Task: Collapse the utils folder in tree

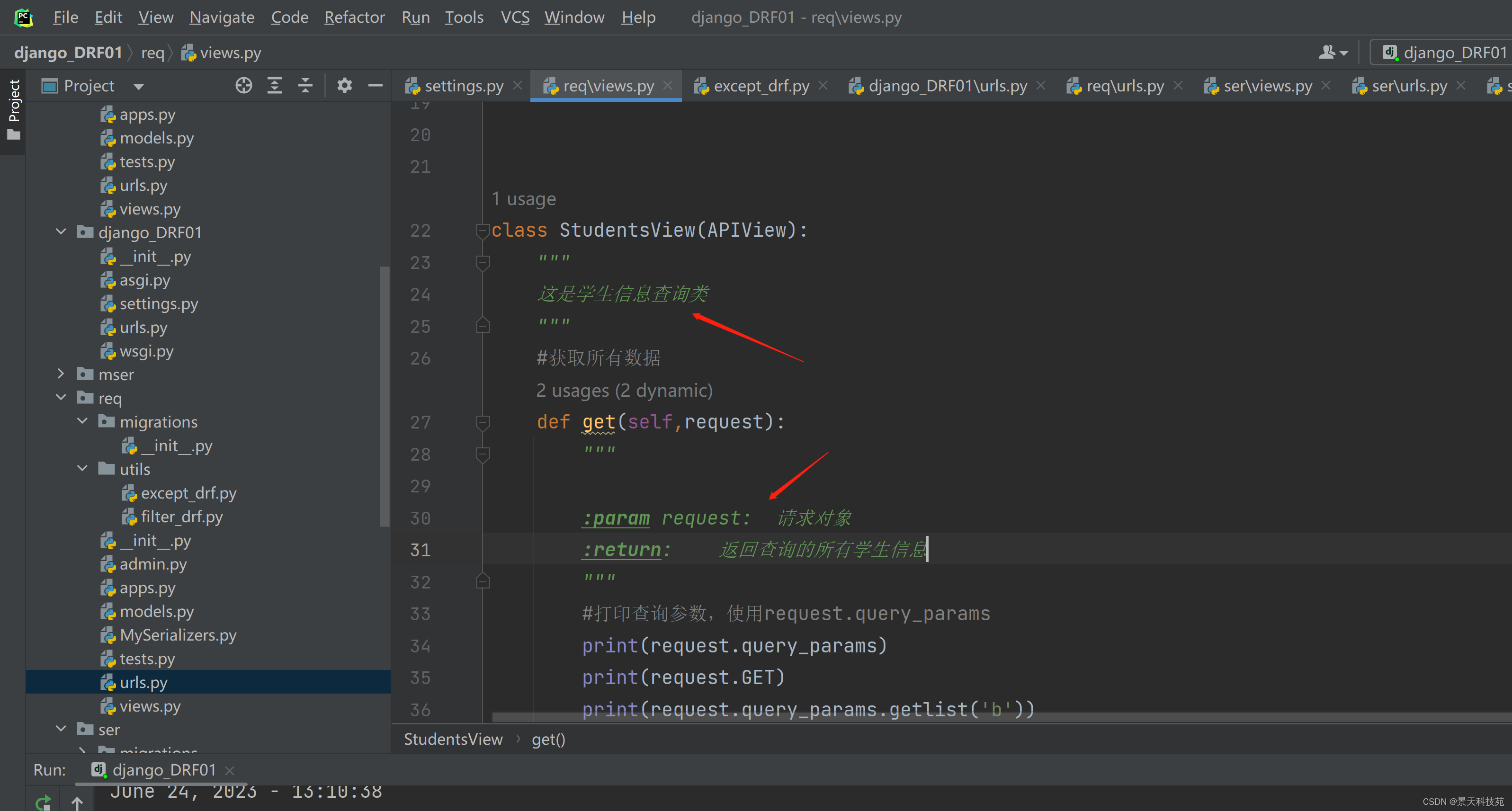Action: point(83,468)
